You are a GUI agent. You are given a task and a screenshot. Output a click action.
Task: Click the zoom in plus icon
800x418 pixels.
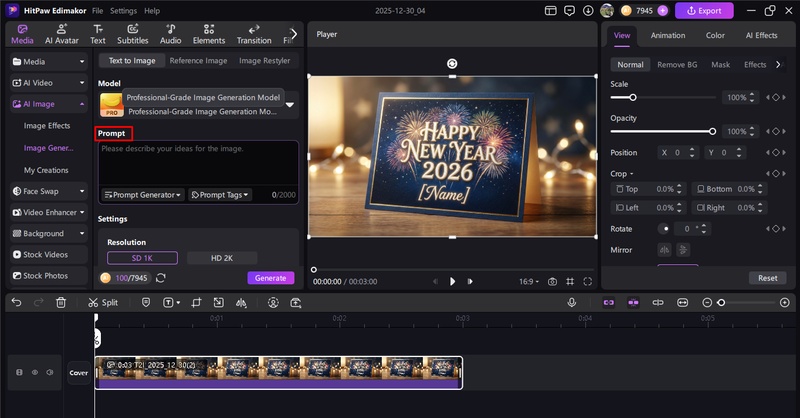785,303
